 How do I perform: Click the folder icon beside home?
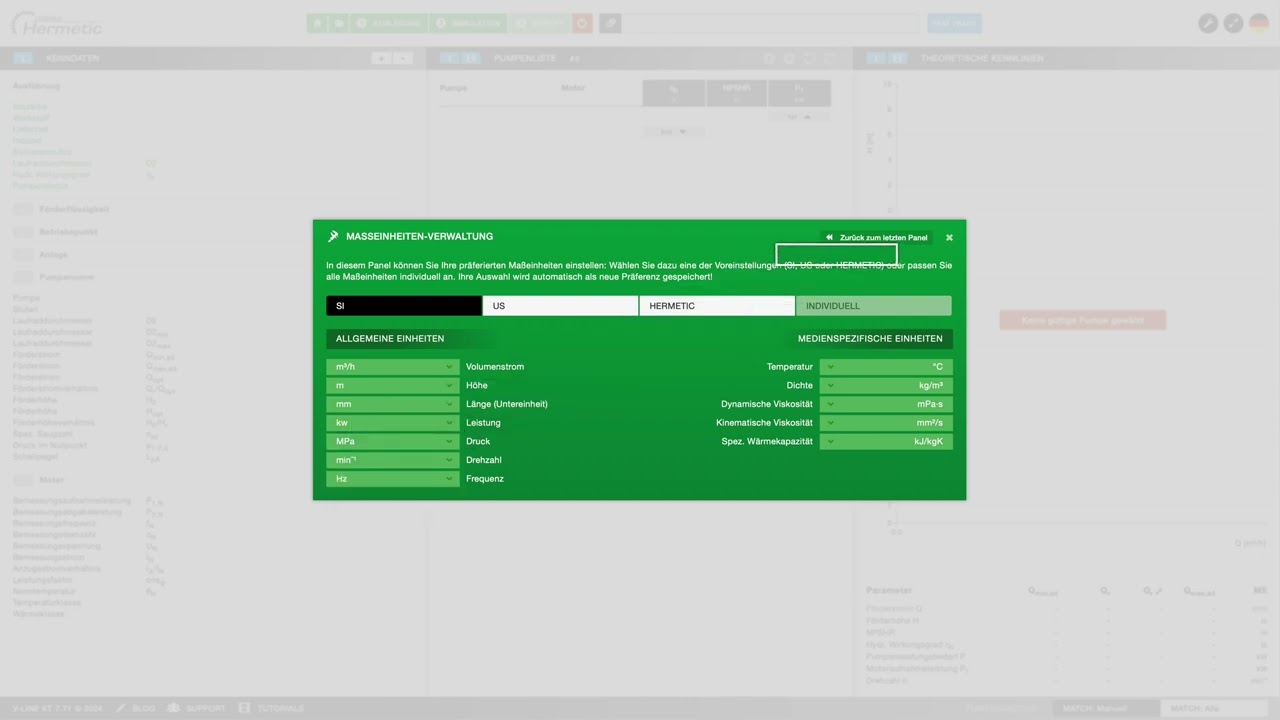pos(339,23)
